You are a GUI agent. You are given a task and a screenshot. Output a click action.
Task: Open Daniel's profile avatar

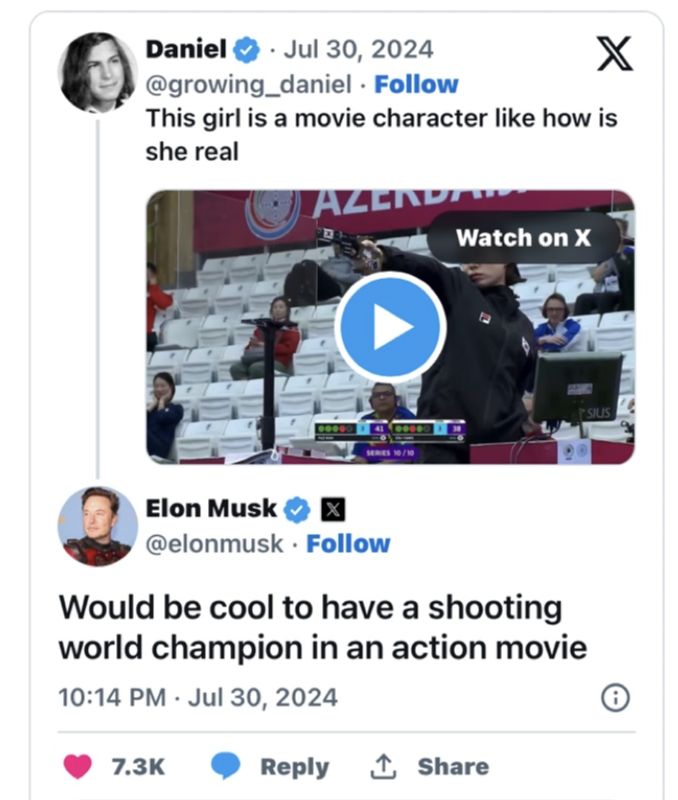point(98,72)
